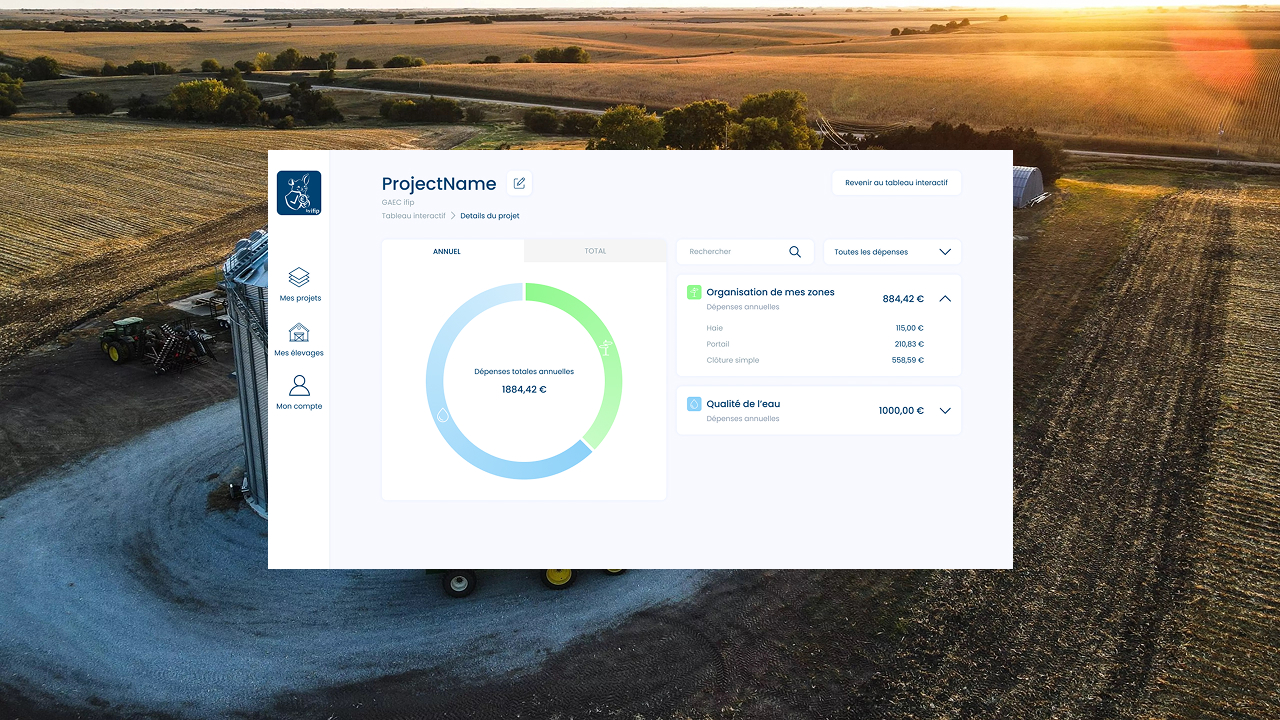Open Mon compte user profile
The height and width of the screenshot is (720, 1280).
tap(299, 386)
